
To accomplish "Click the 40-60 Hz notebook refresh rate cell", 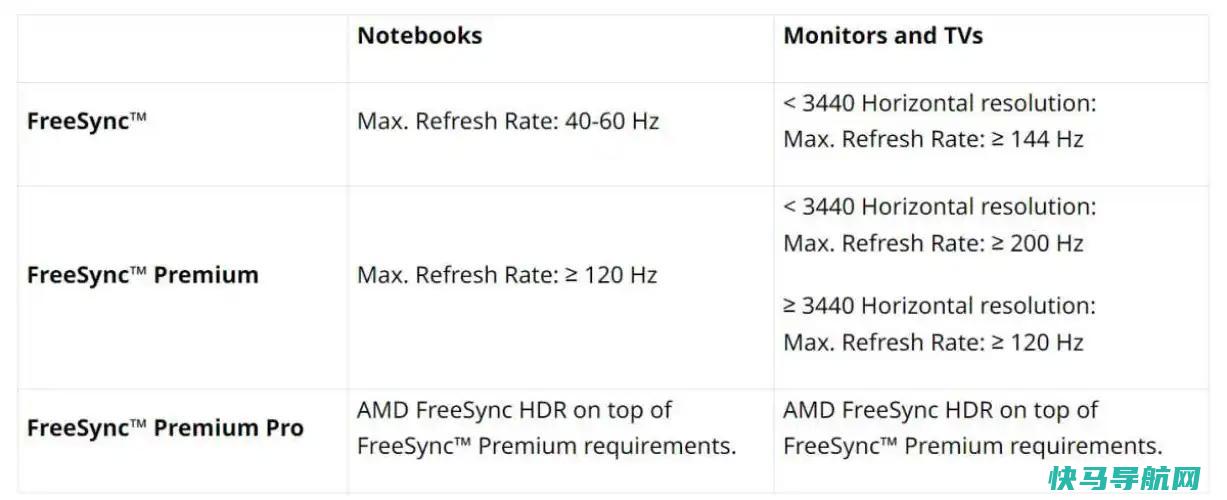I will (x=508, y=122).
